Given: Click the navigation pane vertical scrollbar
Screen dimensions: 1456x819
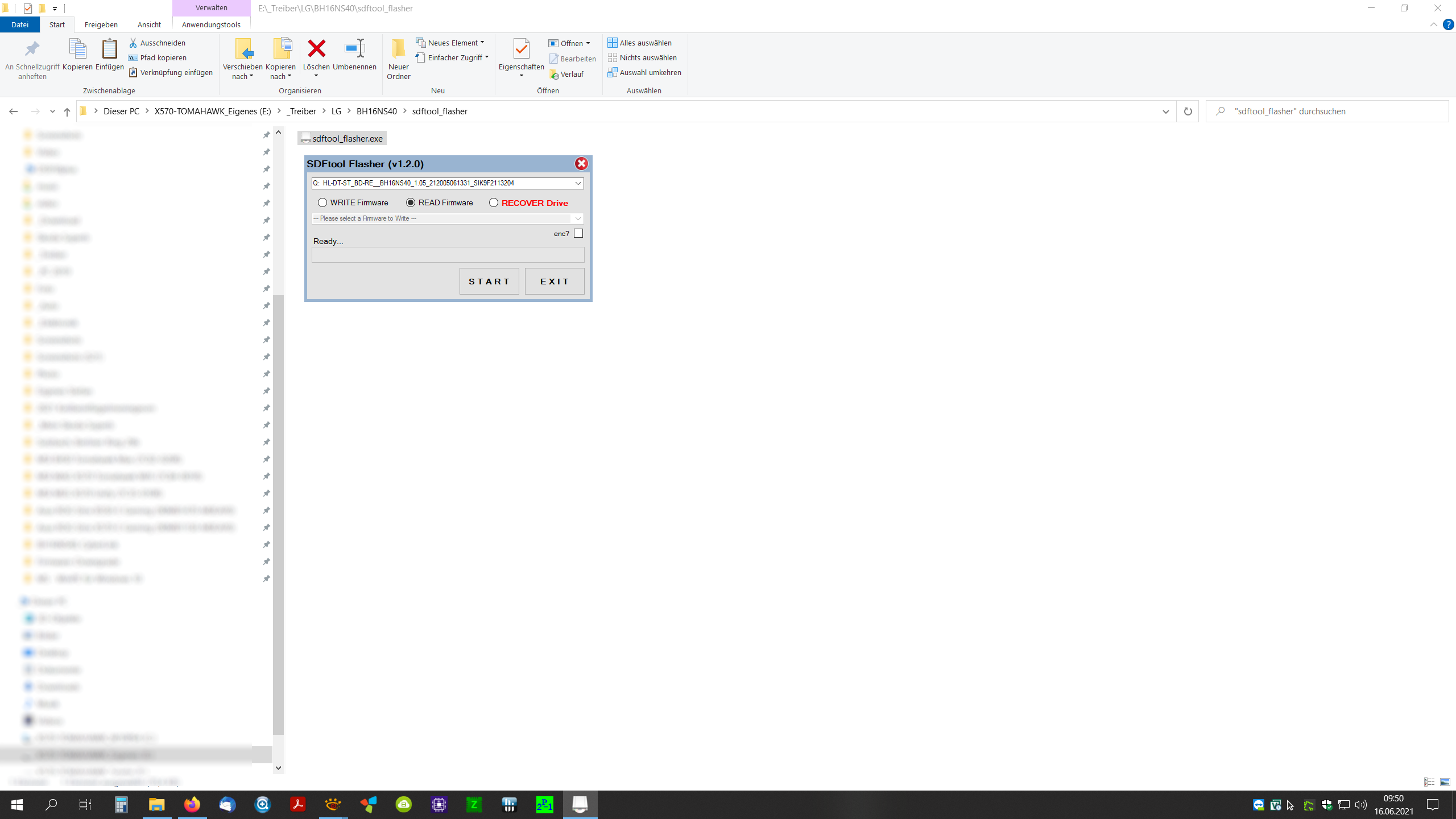Looking at the screenshot, I should pos(278,512).
